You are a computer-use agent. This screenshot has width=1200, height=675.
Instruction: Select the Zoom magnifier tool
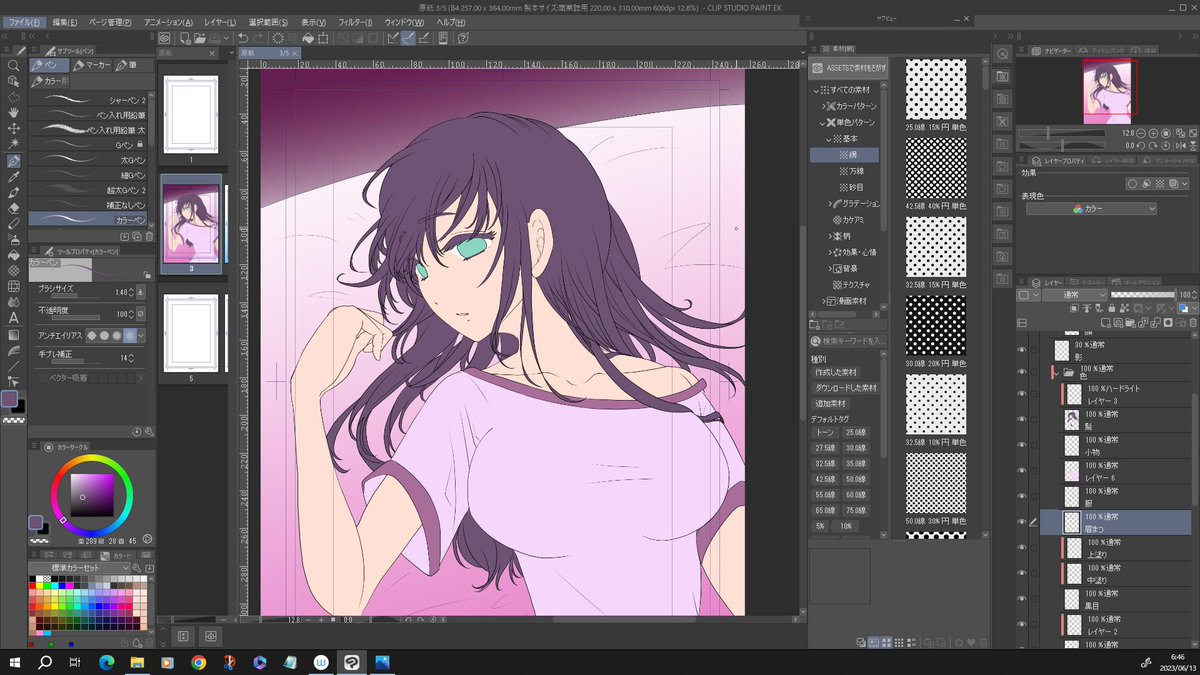[x=14, y=65]
